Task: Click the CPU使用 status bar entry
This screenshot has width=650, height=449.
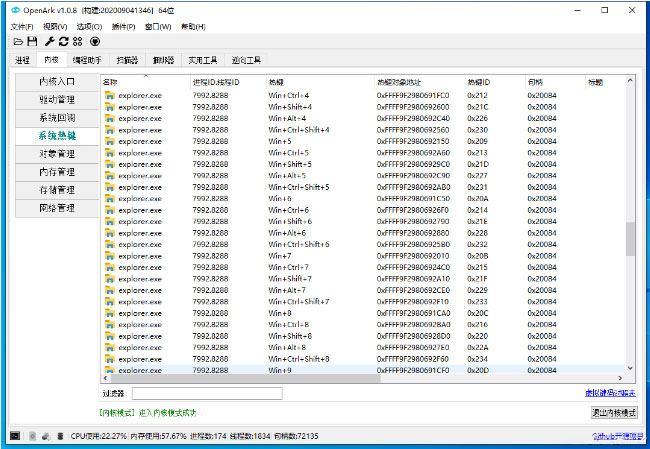Action: click(99, 436)
